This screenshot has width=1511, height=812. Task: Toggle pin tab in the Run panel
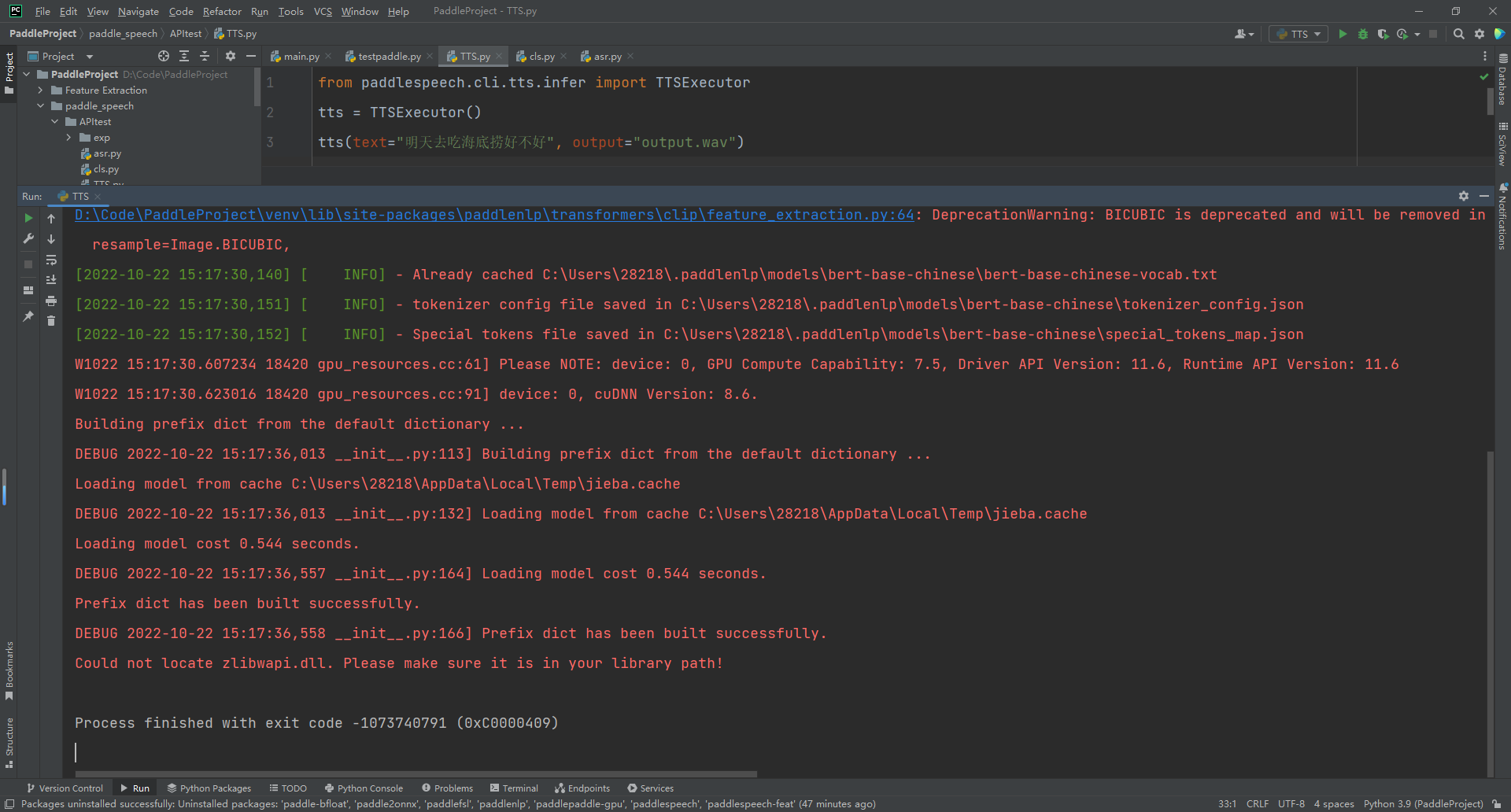tap(28, 316)
